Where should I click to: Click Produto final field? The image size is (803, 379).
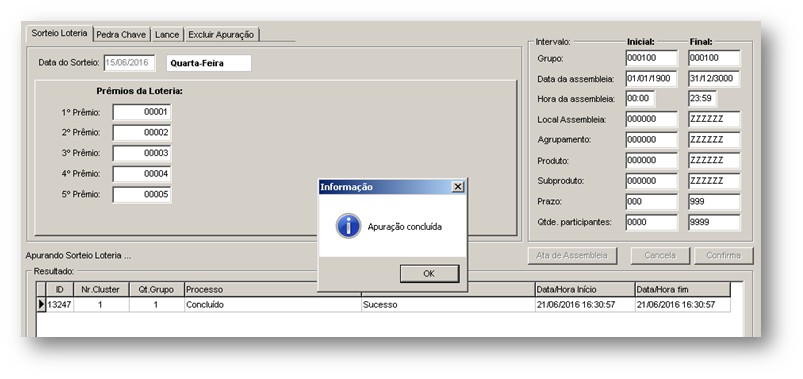click(x=714, y=160)
